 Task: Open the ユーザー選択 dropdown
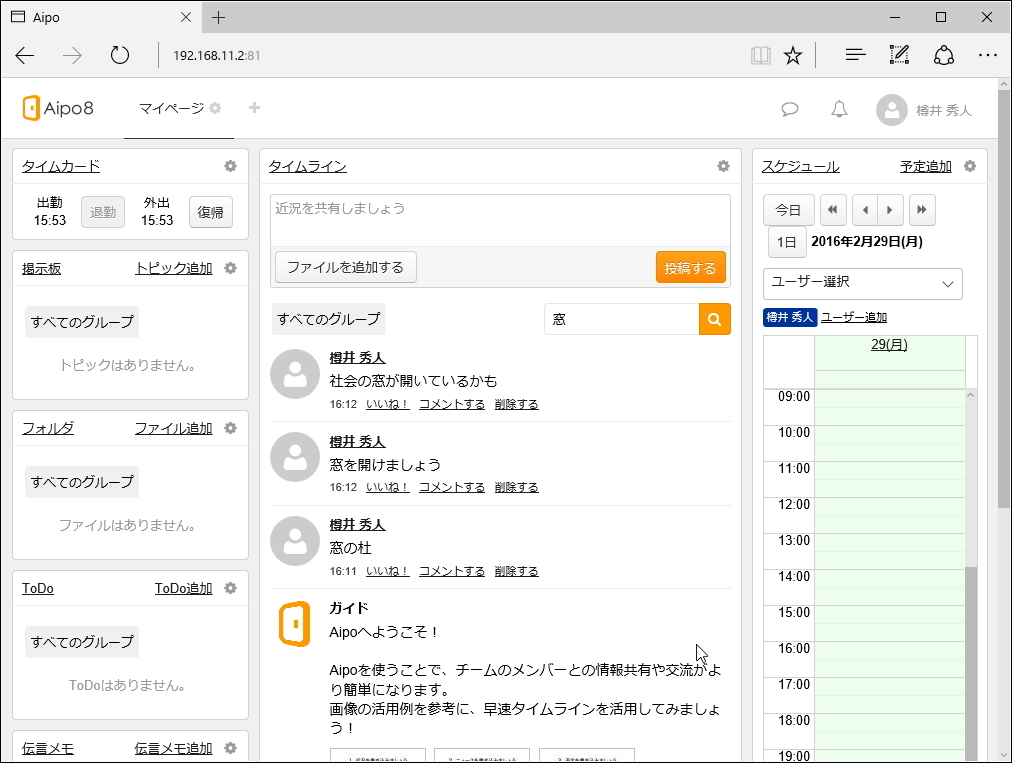(862, 283)
